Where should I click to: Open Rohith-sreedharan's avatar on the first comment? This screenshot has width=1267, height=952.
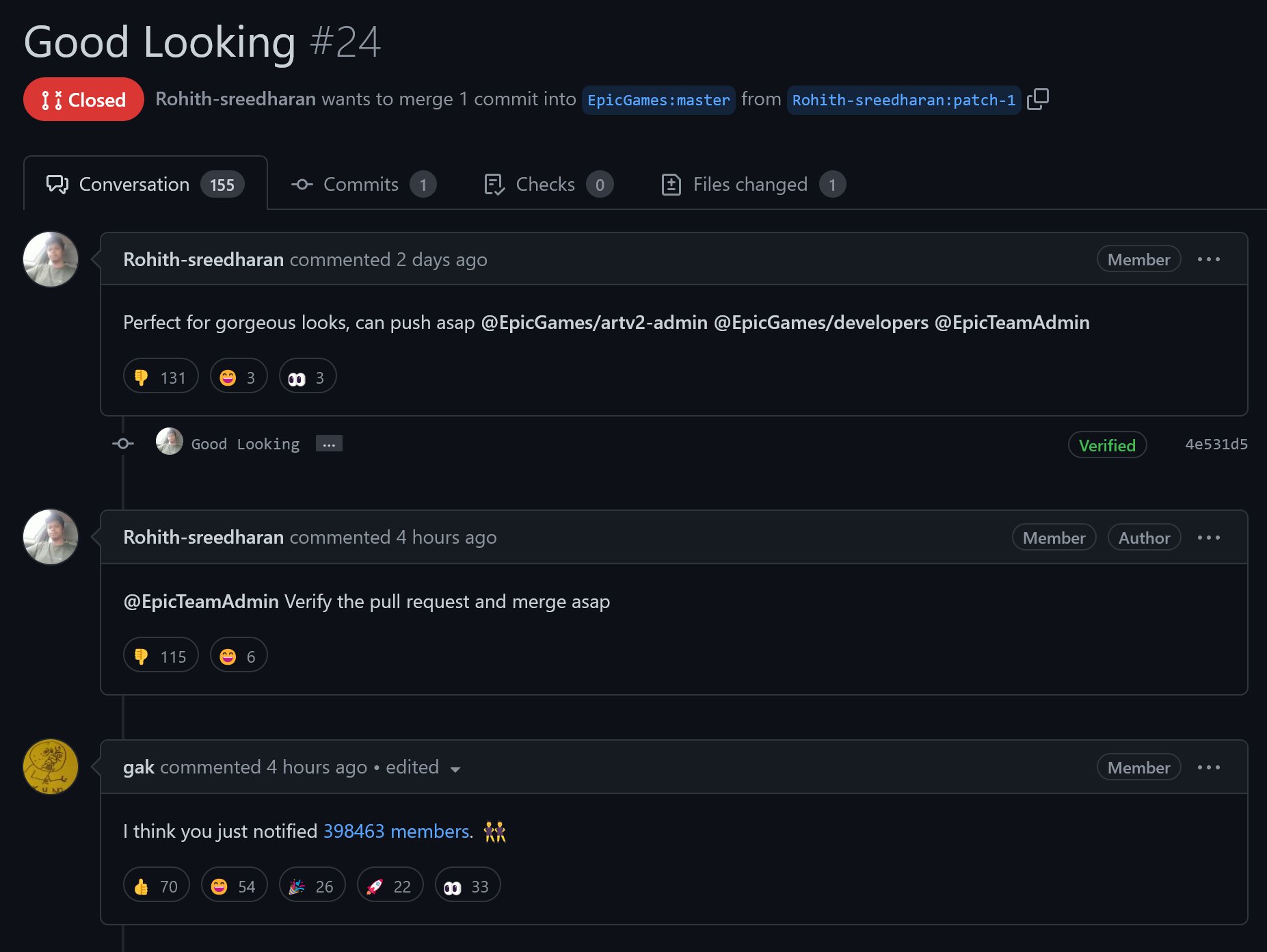click(50, 259)
